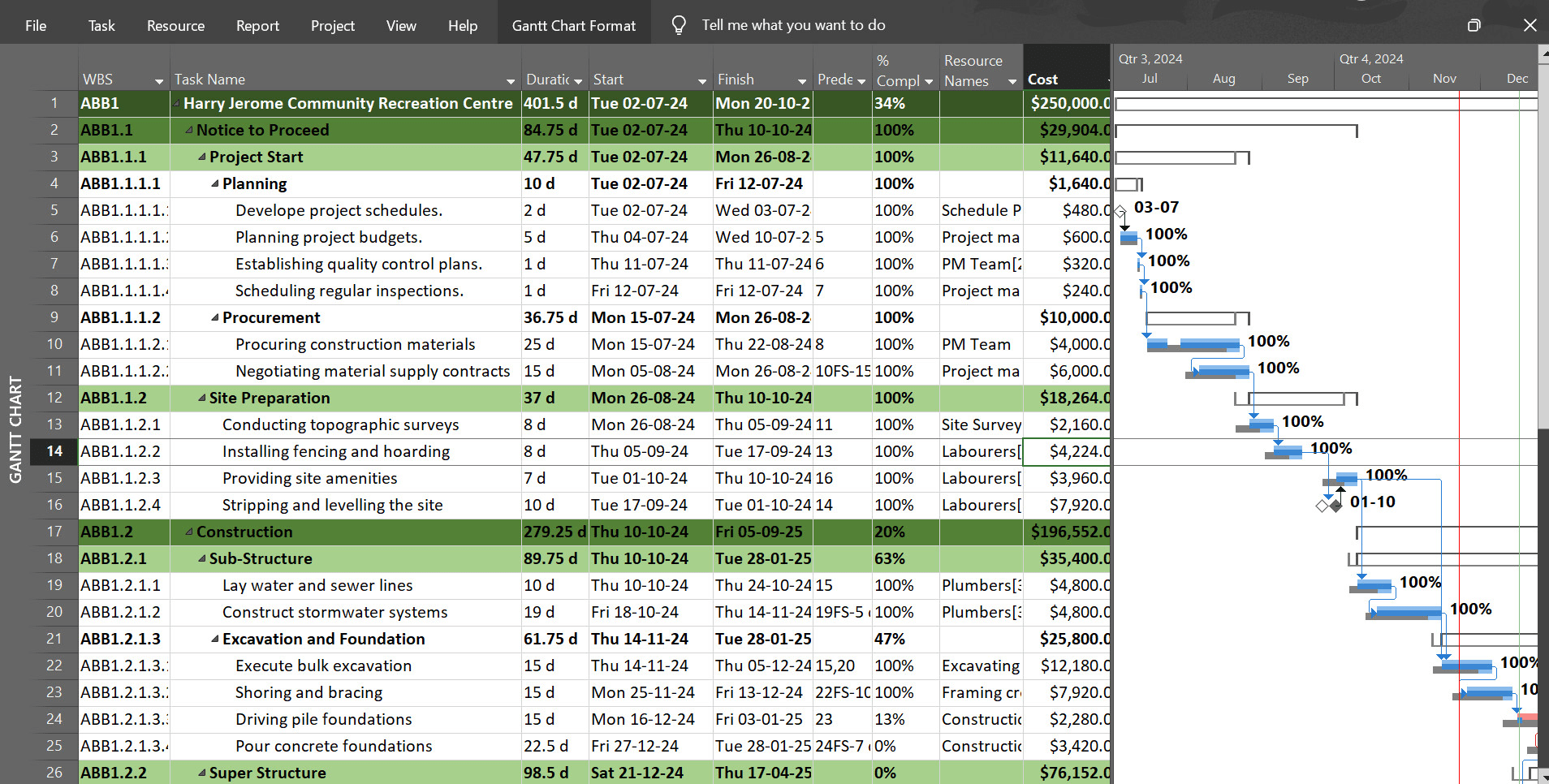Collapse the Construction summary task
1549x784 pixels.
click(190, 532)
